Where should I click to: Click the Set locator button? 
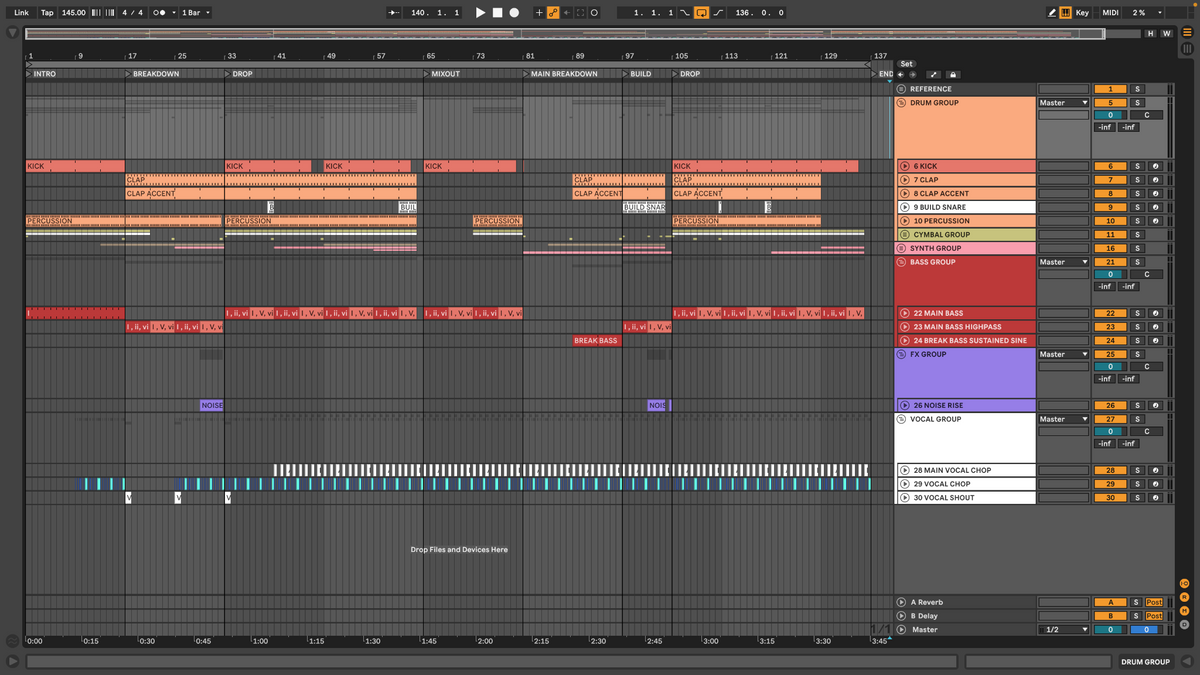906,63
